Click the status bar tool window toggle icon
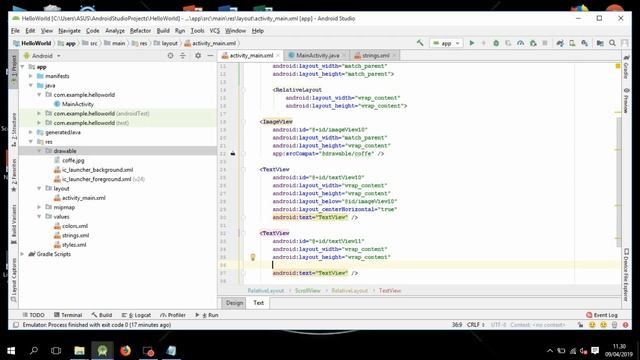 tap(16, 325)
